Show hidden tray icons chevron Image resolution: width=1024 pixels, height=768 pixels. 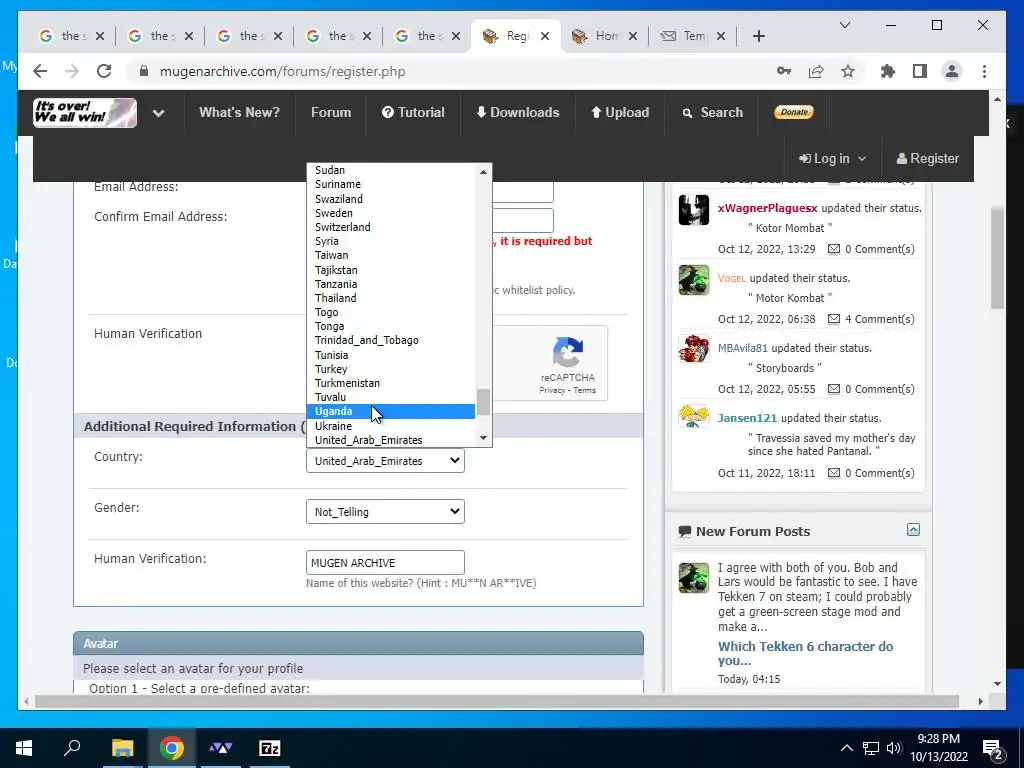[846, 748]
